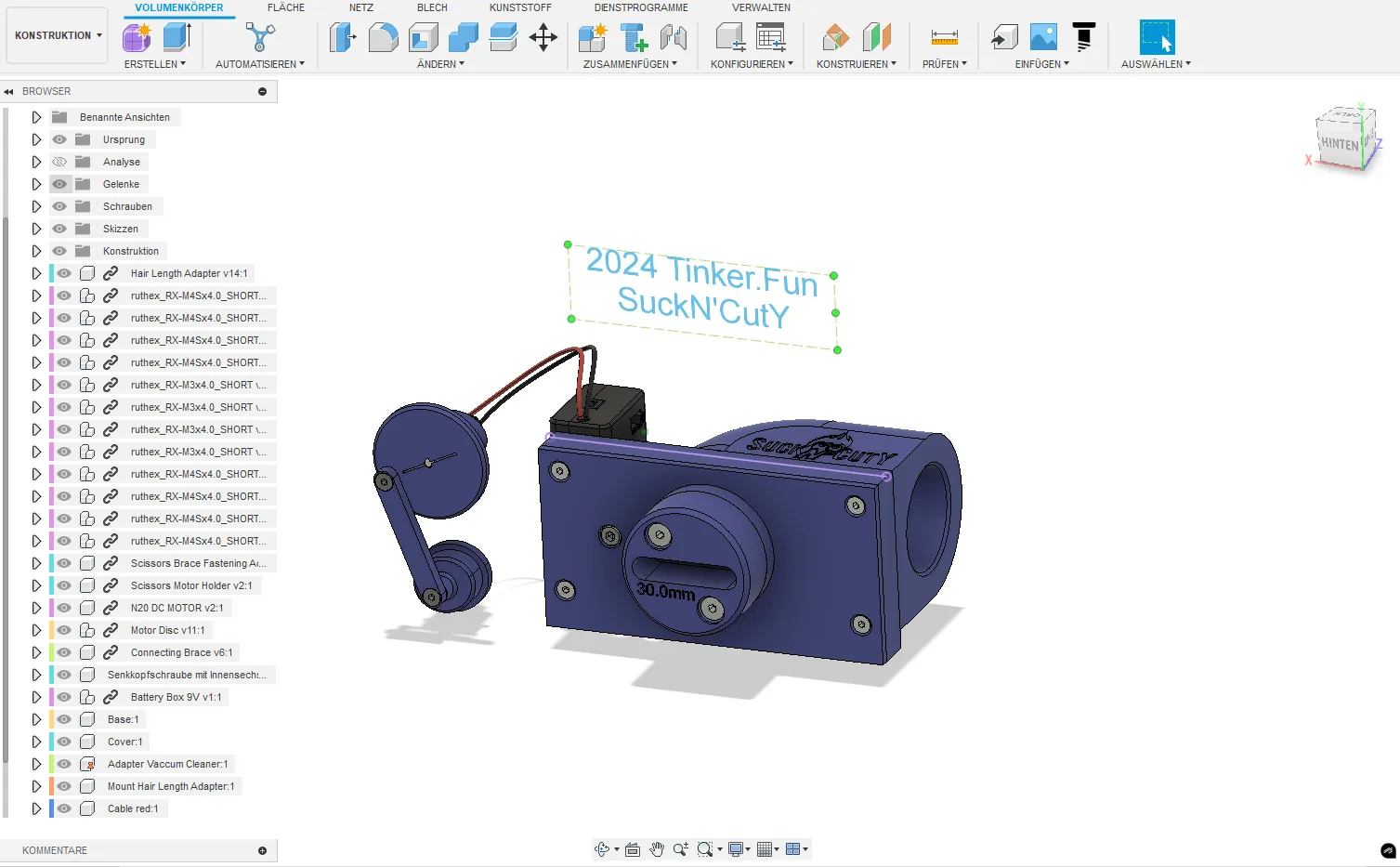Open the ÄNDERN dropdown menu
1400x867 pixels.
pos(440,64)
